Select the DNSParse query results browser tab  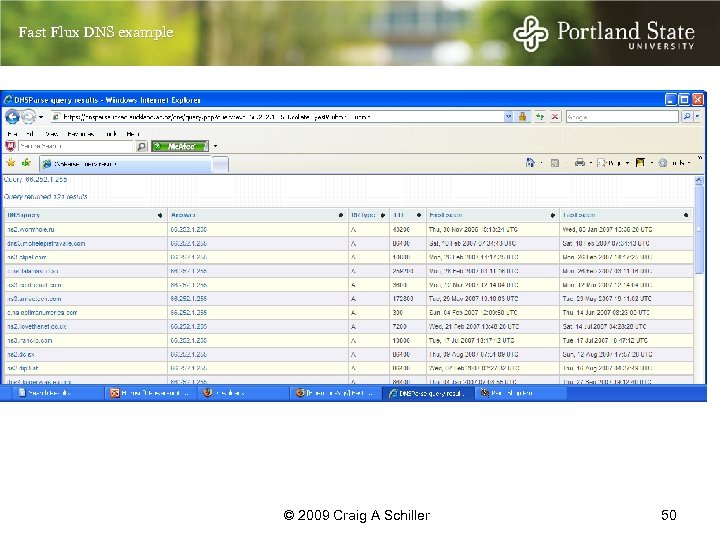126,164
